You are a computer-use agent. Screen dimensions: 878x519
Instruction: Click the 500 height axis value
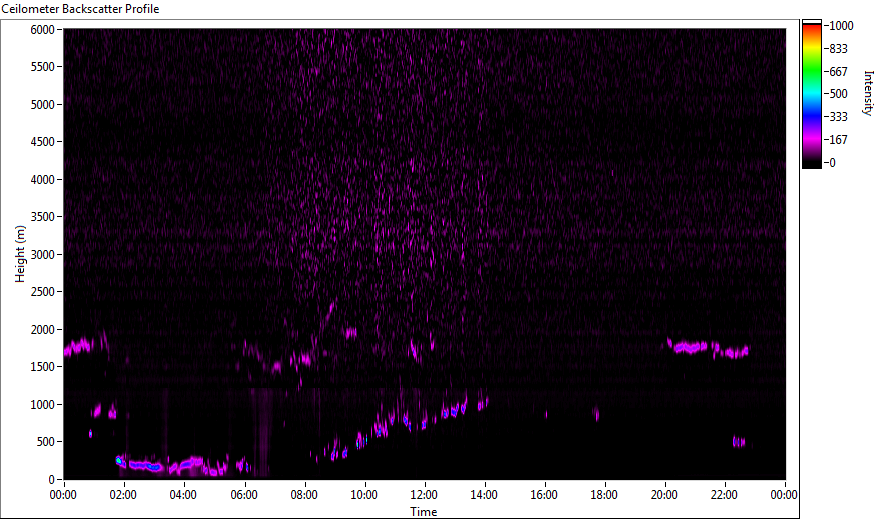pos(45,442)
